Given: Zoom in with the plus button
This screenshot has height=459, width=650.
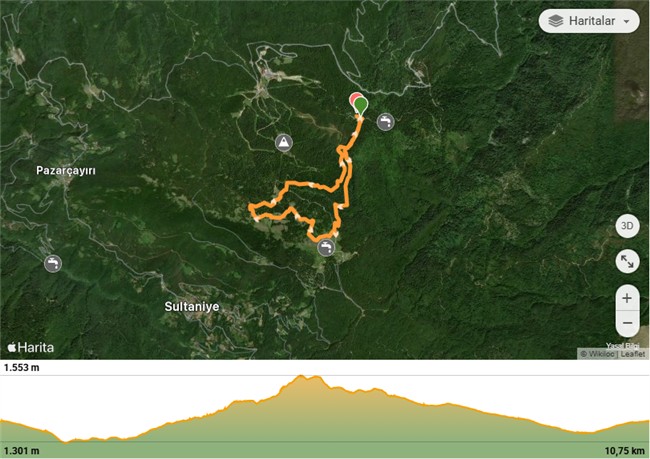Looking at the screenshot, I should tap(627, 298).
